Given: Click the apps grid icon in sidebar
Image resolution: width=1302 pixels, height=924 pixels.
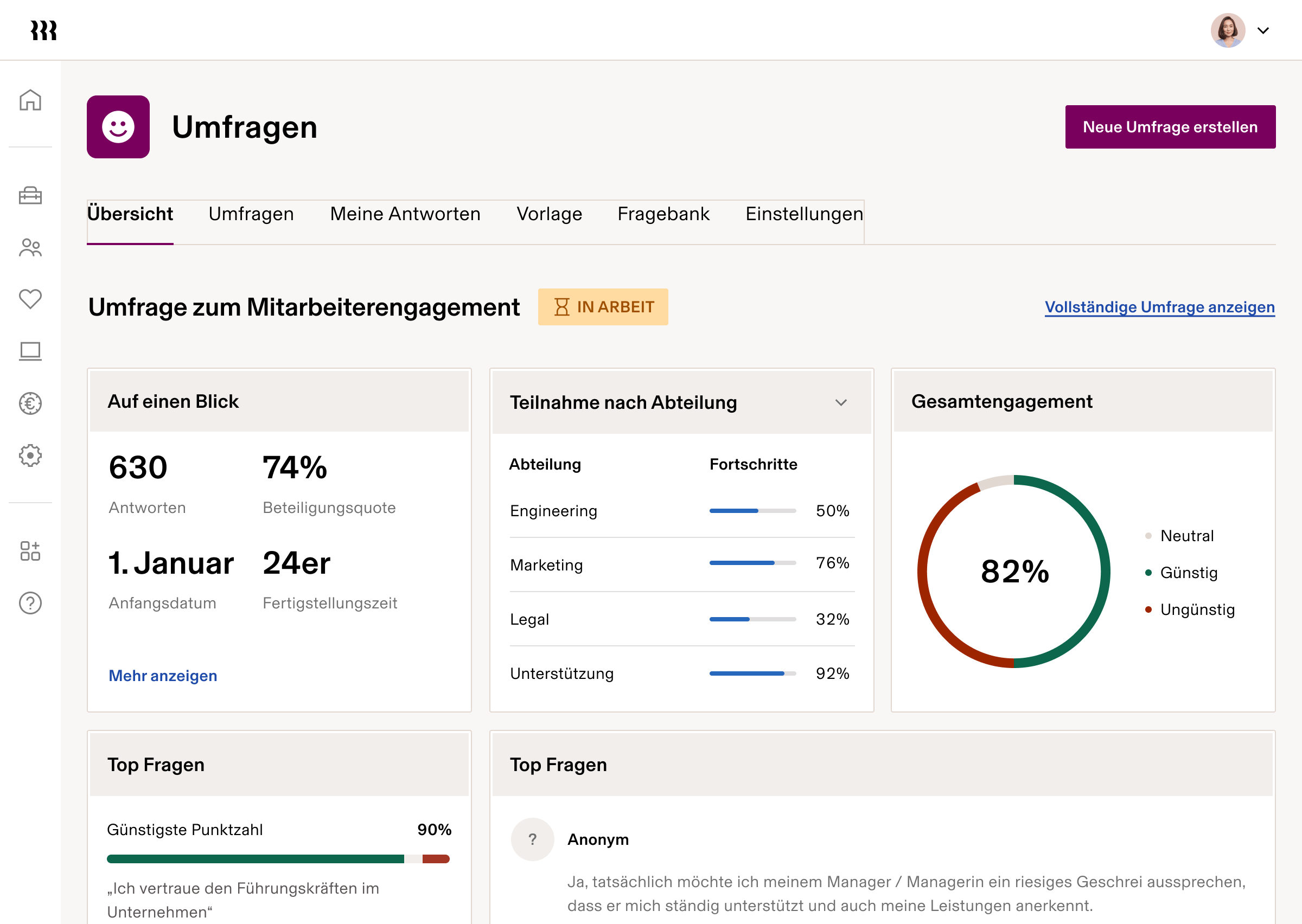Looking at the screenshot, I should click(30, 551).
